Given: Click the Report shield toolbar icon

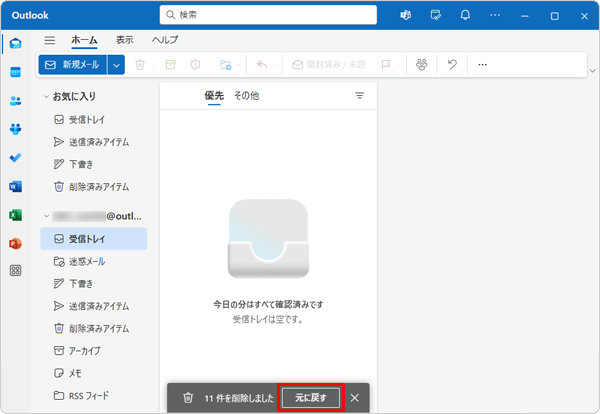Looking at the screenshot, I should tap(195, 65).
